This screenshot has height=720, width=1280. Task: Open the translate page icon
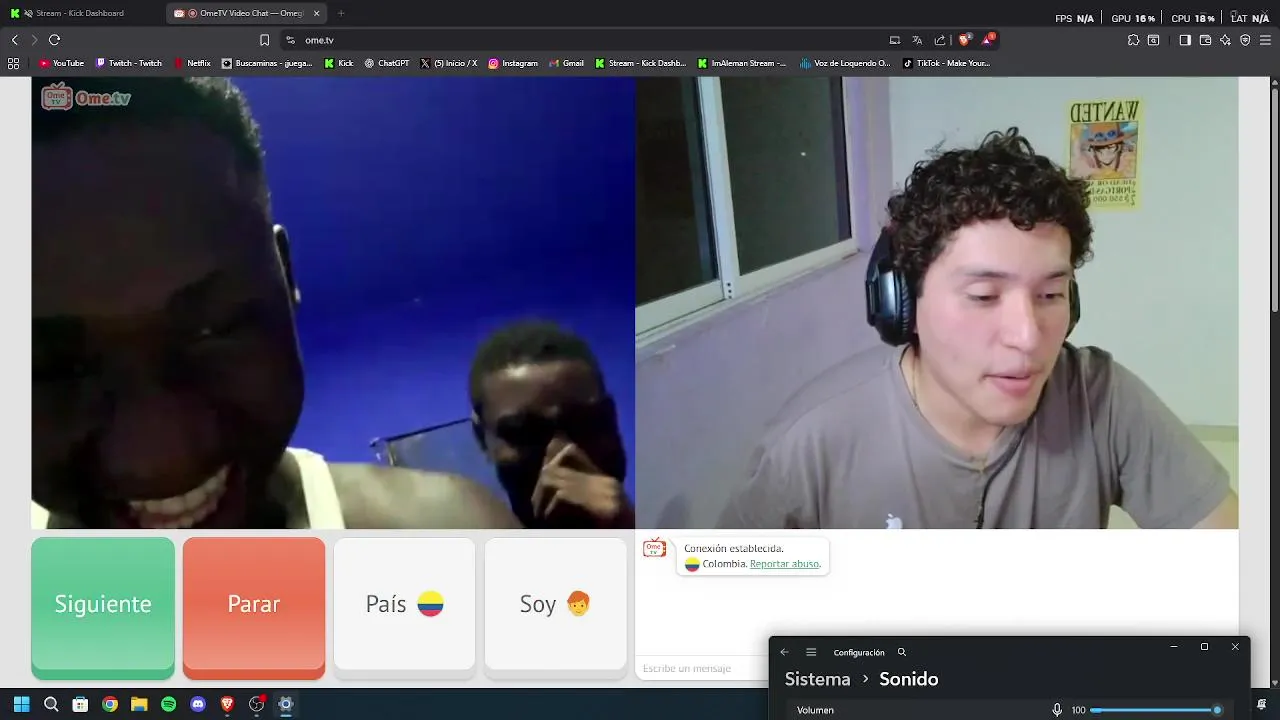(917, 40)
